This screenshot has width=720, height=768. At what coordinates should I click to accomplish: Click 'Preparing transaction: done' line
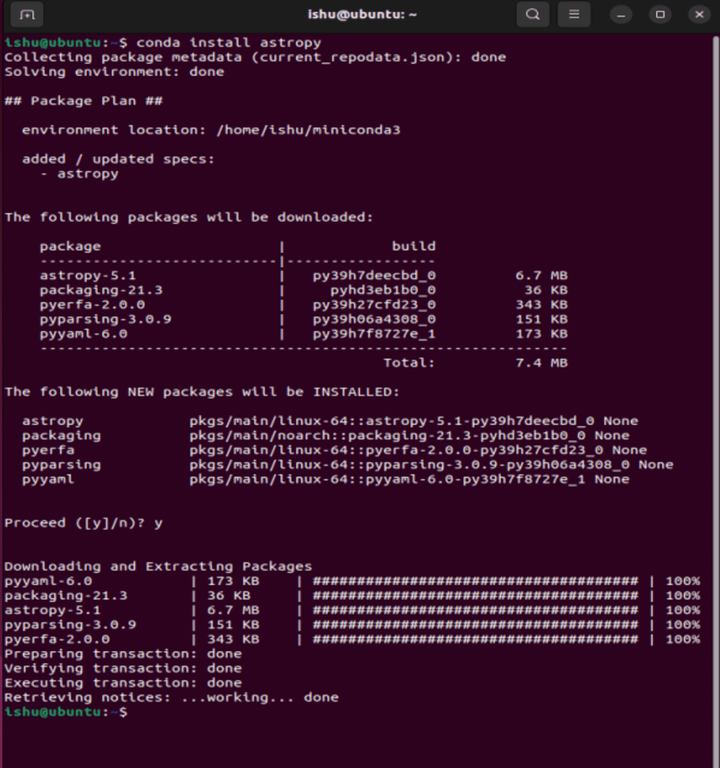pyautogui.click(x=123, y=654)
